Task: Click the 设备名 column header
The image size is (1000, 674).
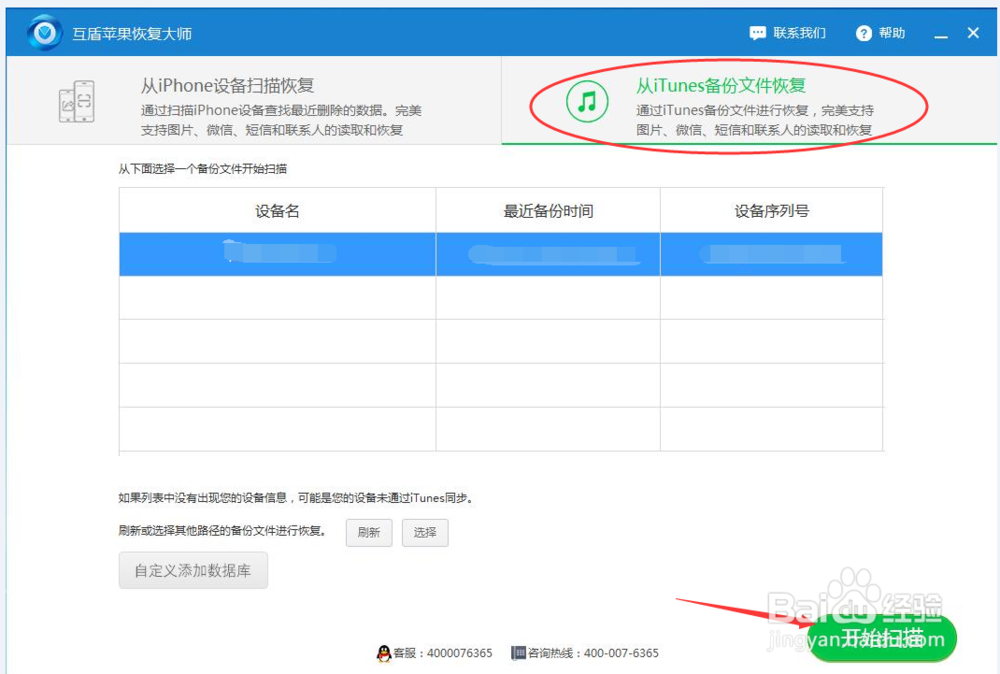Action: click(x=277, y=210)
